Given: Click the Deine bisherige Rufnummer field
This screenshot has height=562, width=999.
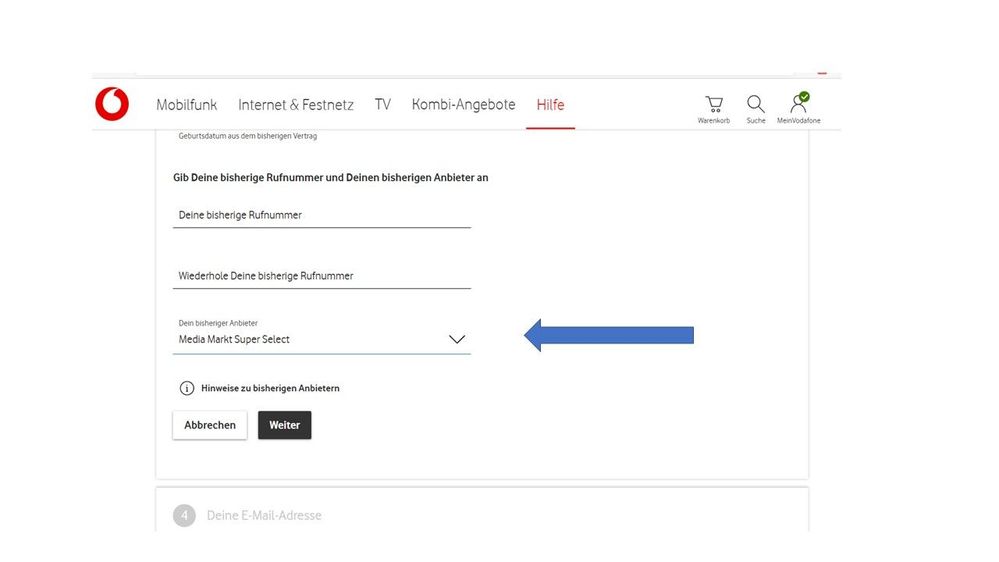Looking at the screenshot, I should coord(322,215).
